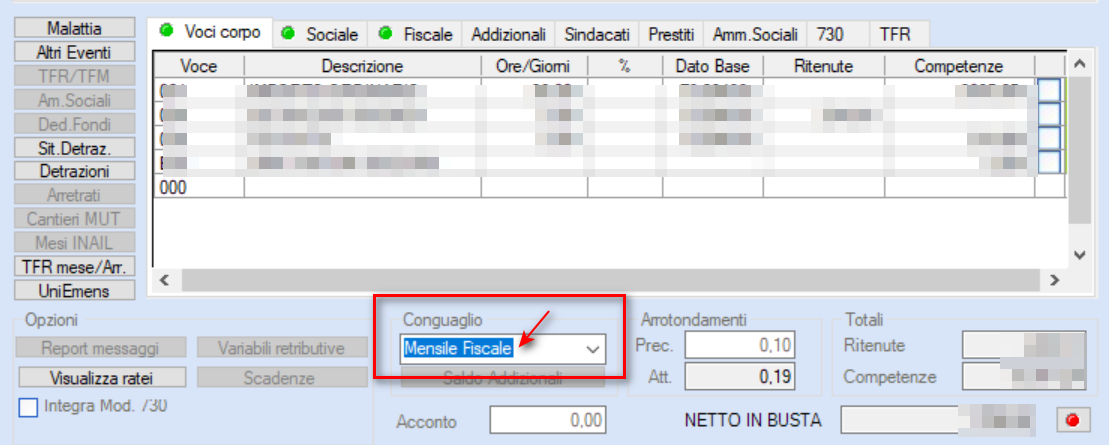Click Visualizza ratei button
The width and height of the screenshot is (1109, 445).
(x=102, y=377)
